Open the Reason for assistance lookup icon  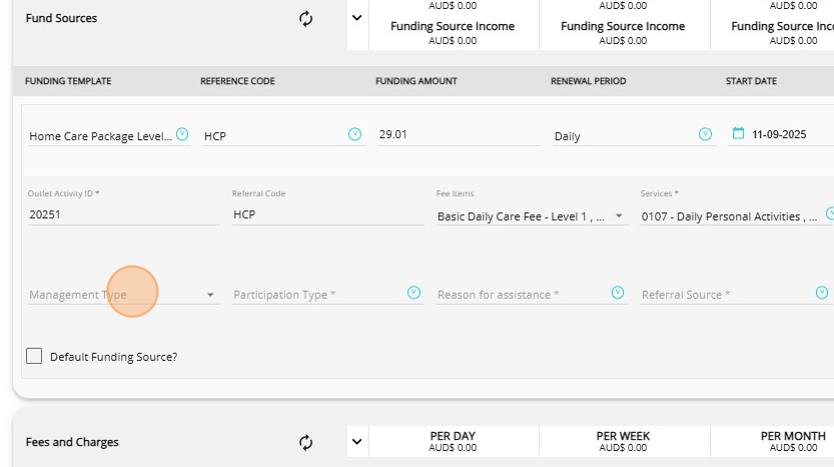click(618, 293)
